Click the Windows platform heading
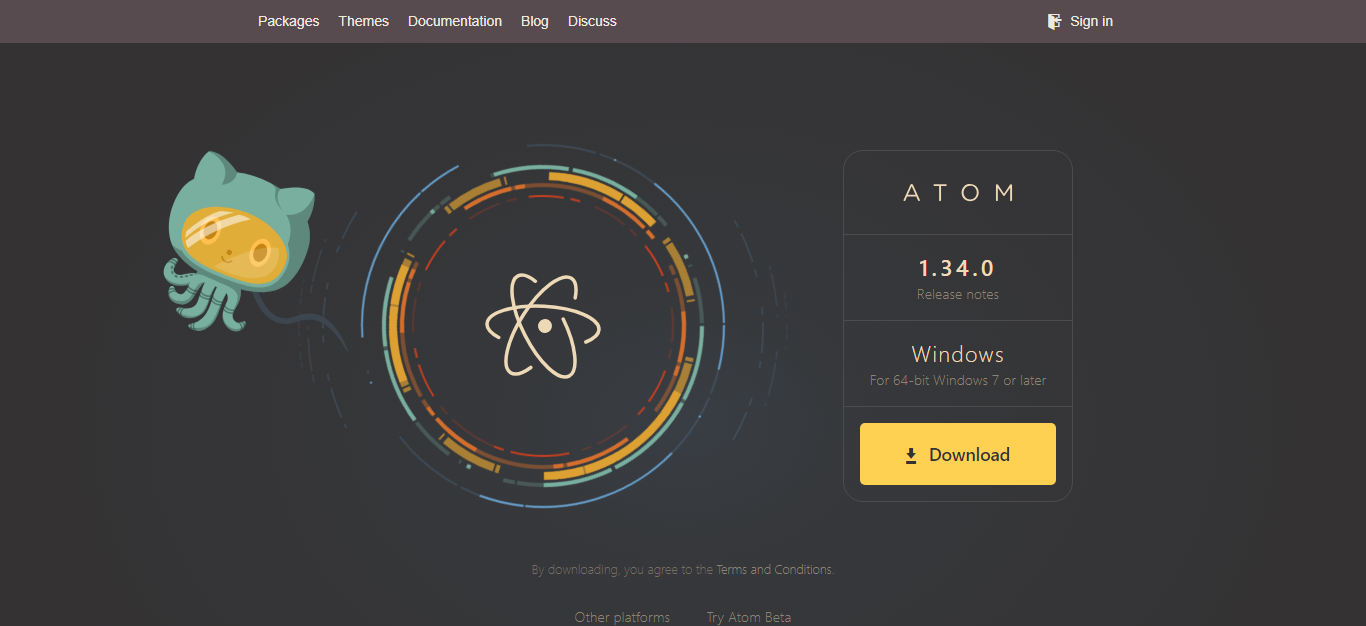 coord(958,354)
